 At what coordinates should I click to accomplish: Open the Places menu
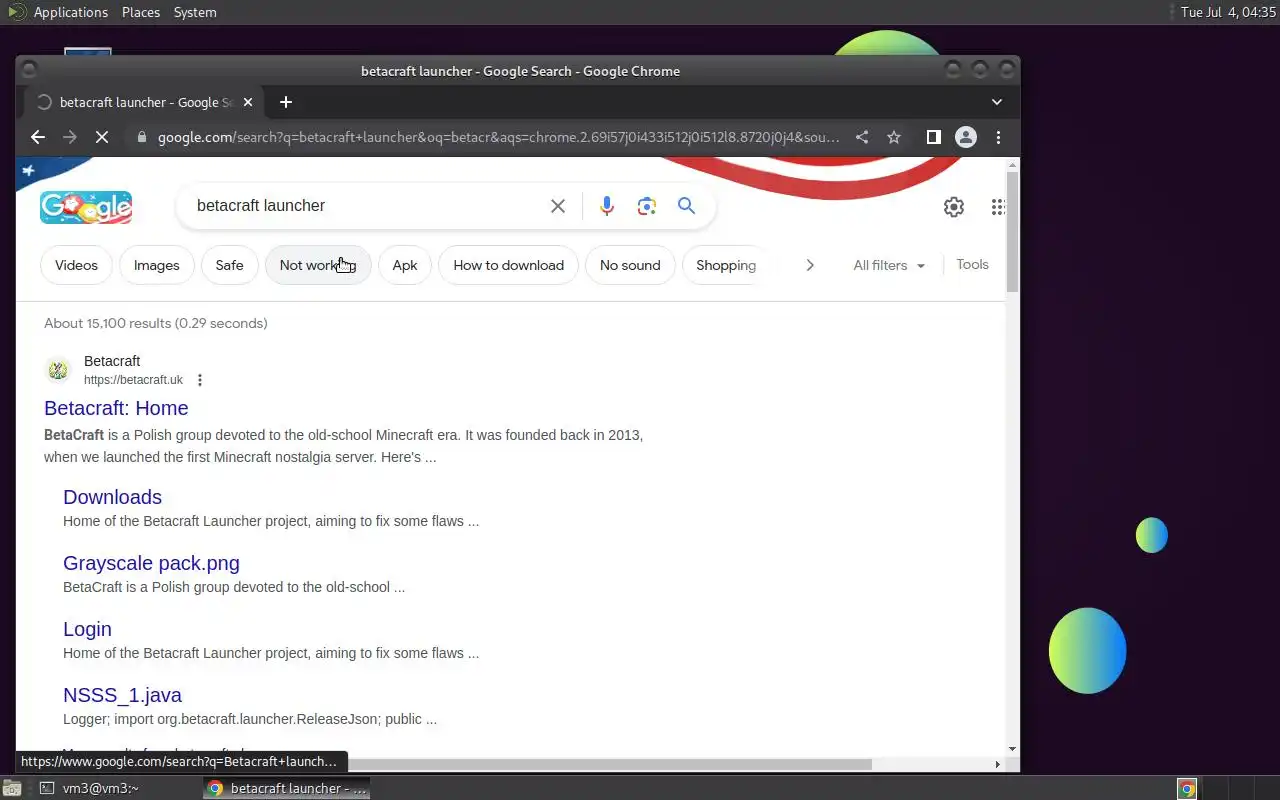(x=141, y=12)
